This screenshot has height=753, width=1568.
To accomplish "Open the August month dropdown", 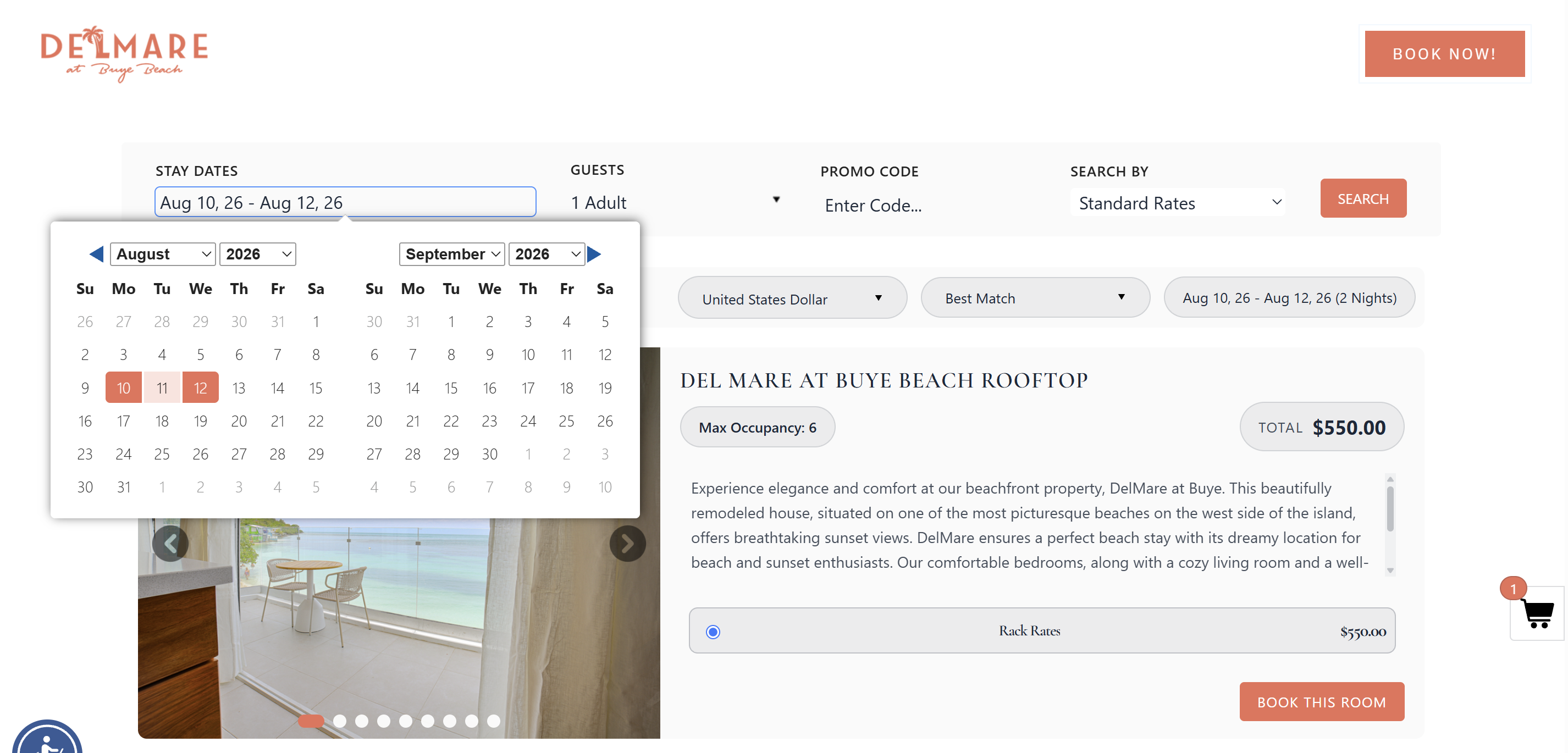I will click(x=163, y=254).
